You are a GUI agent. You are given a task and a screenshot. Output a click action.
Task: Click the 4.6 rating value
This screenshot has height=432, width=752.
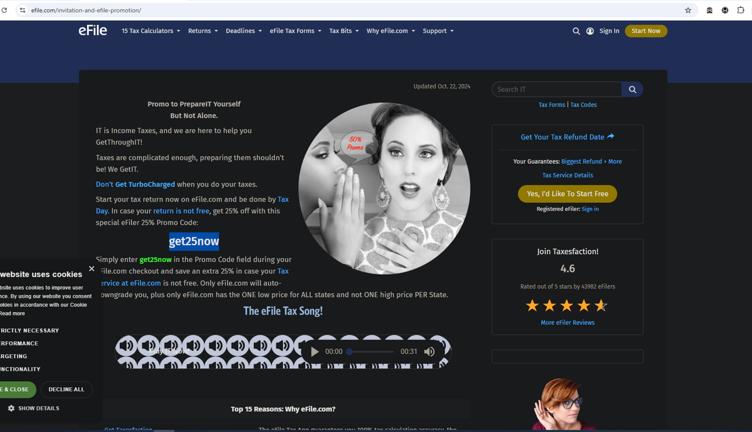567,269
